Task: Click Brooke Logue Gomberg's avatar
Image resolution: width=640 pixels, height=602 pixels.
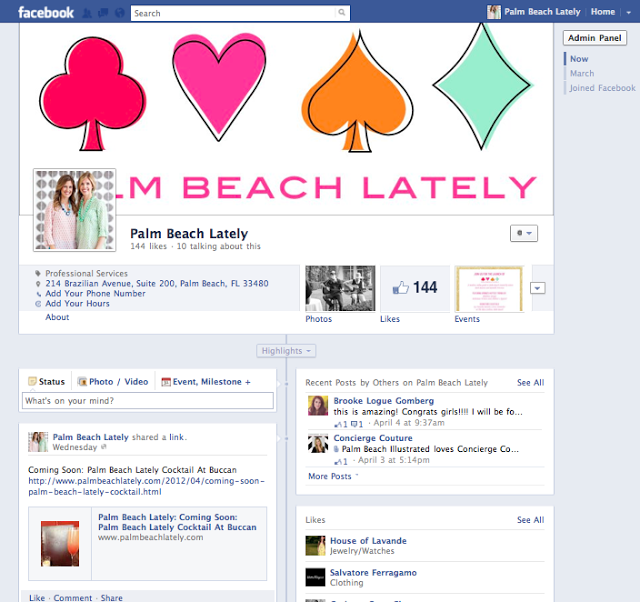Action: pyautogui.click(x=318, y=406)
